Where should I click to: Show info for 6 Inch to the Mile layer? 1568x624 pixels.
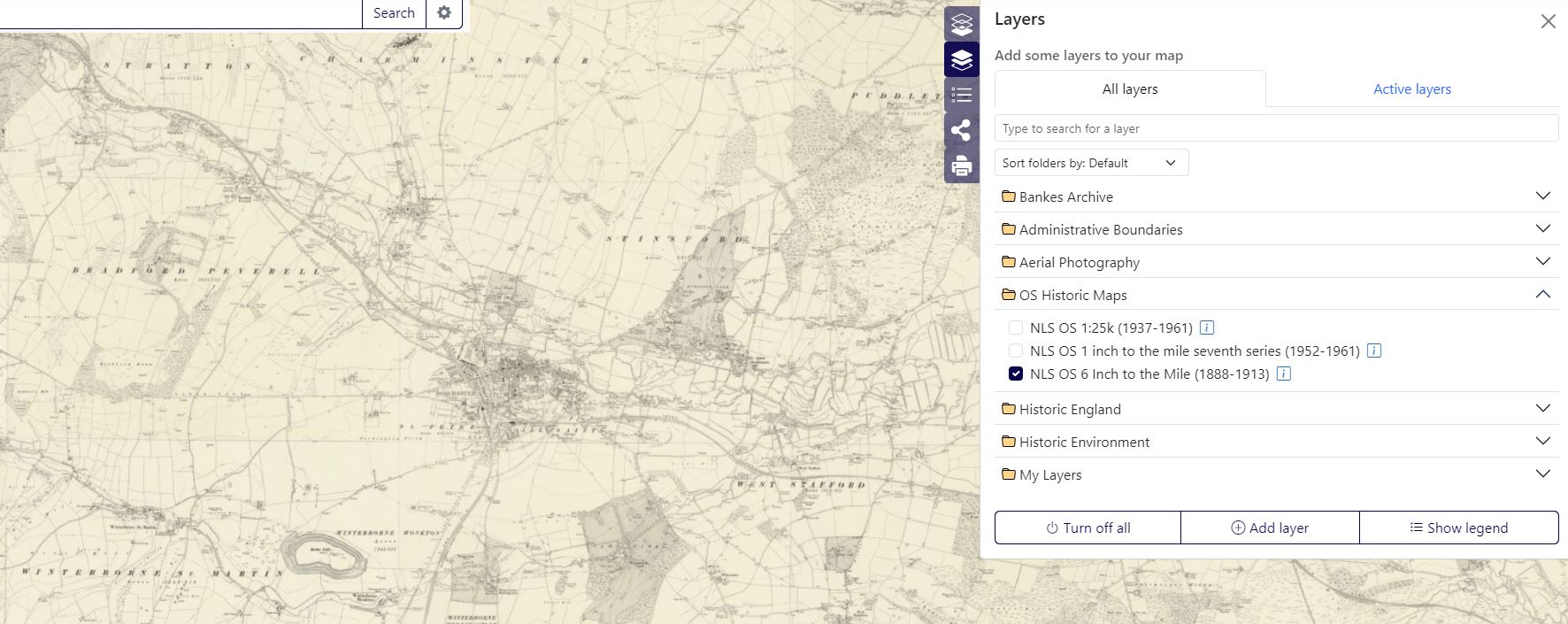point(1284,374)
